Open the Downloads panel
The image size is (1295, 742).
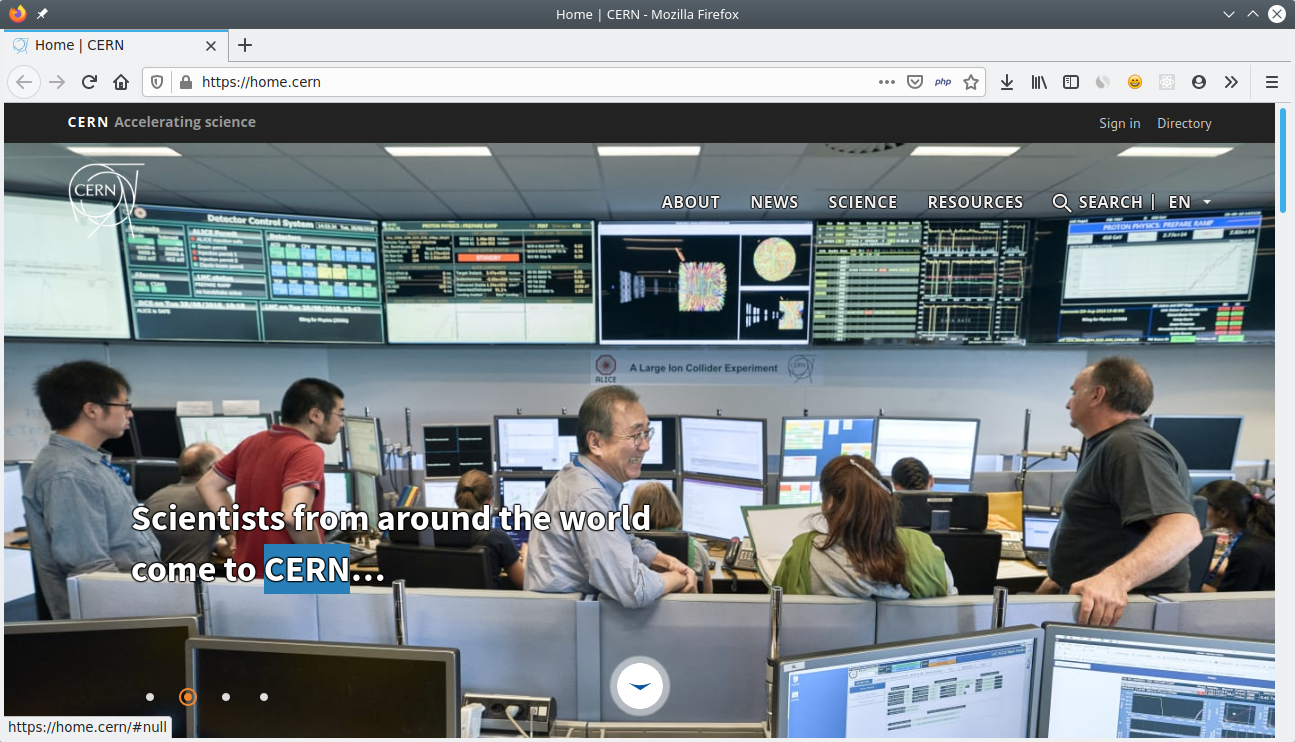(1007, 82)
